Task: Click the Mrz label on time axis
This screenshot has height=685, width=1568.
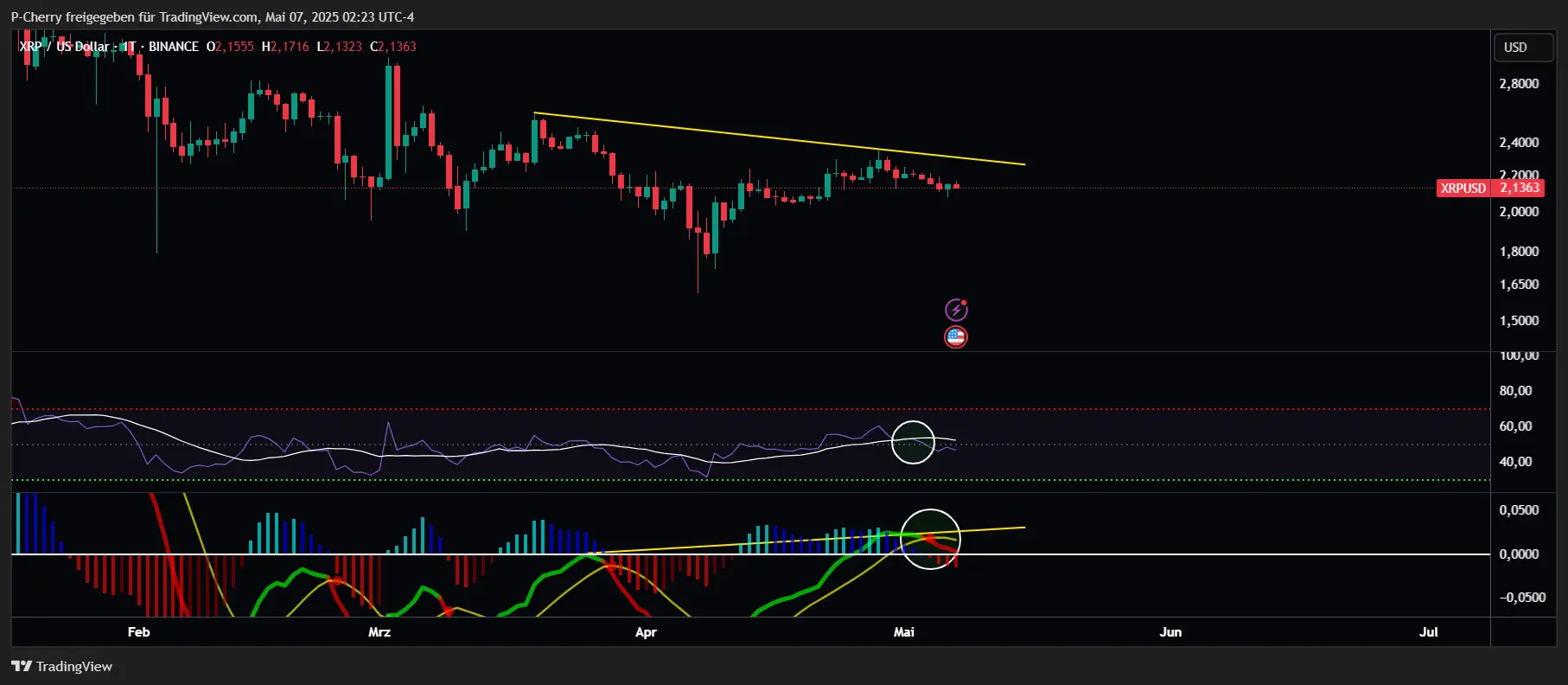Action: [x=379, y=632]
